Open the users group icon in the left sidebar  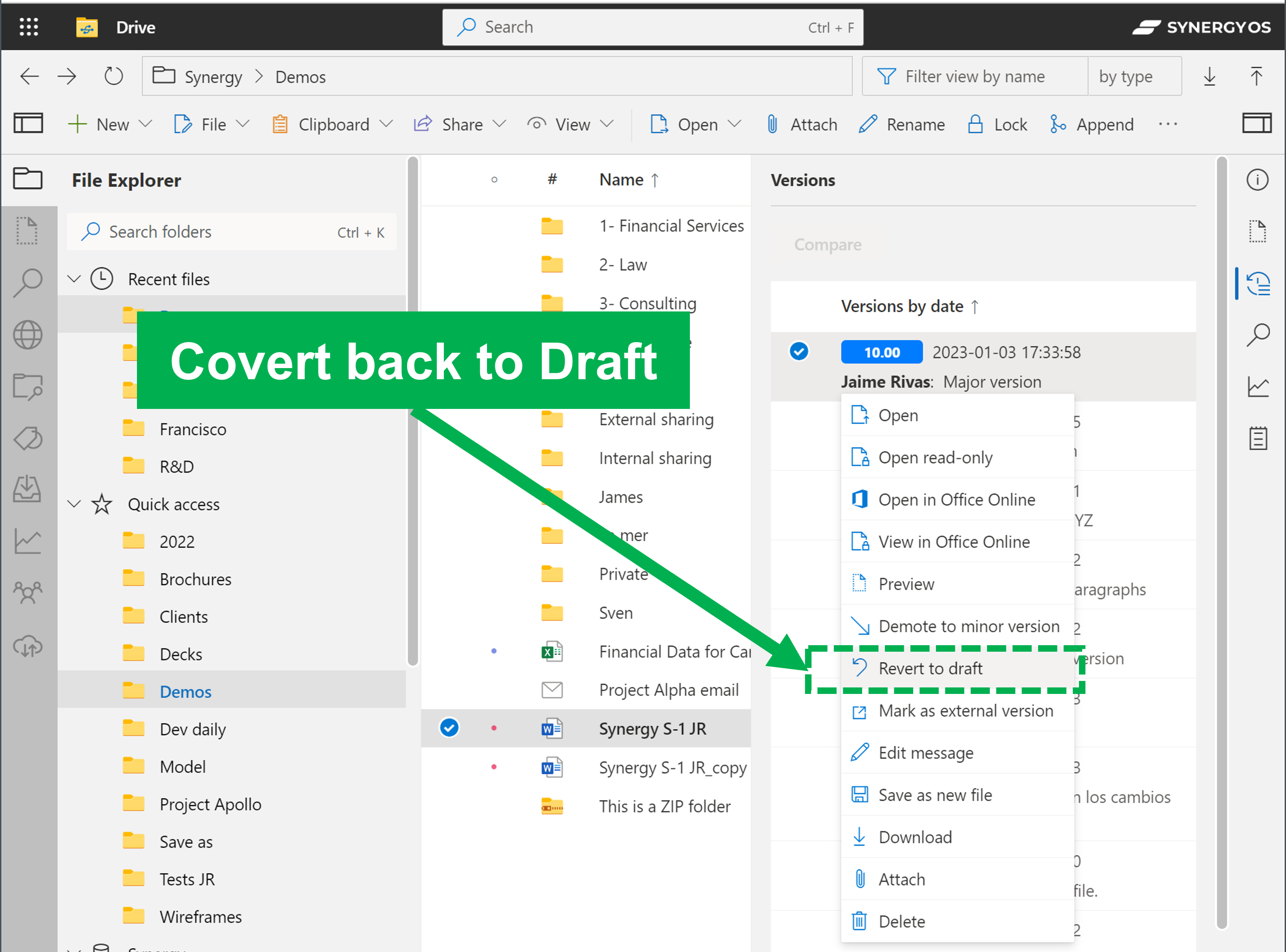click(x=28, y=592)
